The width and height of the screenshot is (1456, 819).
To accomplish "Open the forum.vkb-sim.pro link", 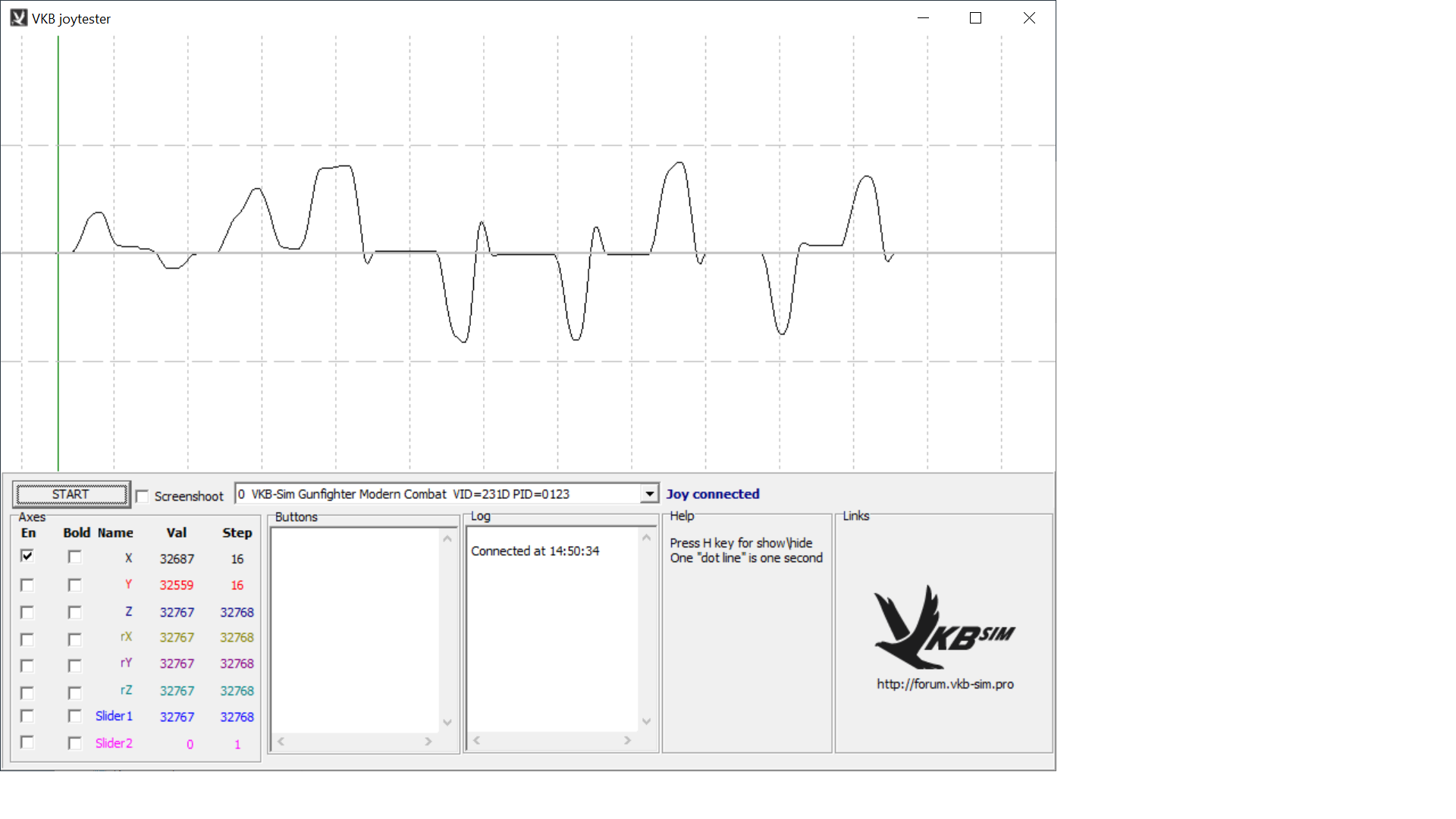I will click(945, 684).
